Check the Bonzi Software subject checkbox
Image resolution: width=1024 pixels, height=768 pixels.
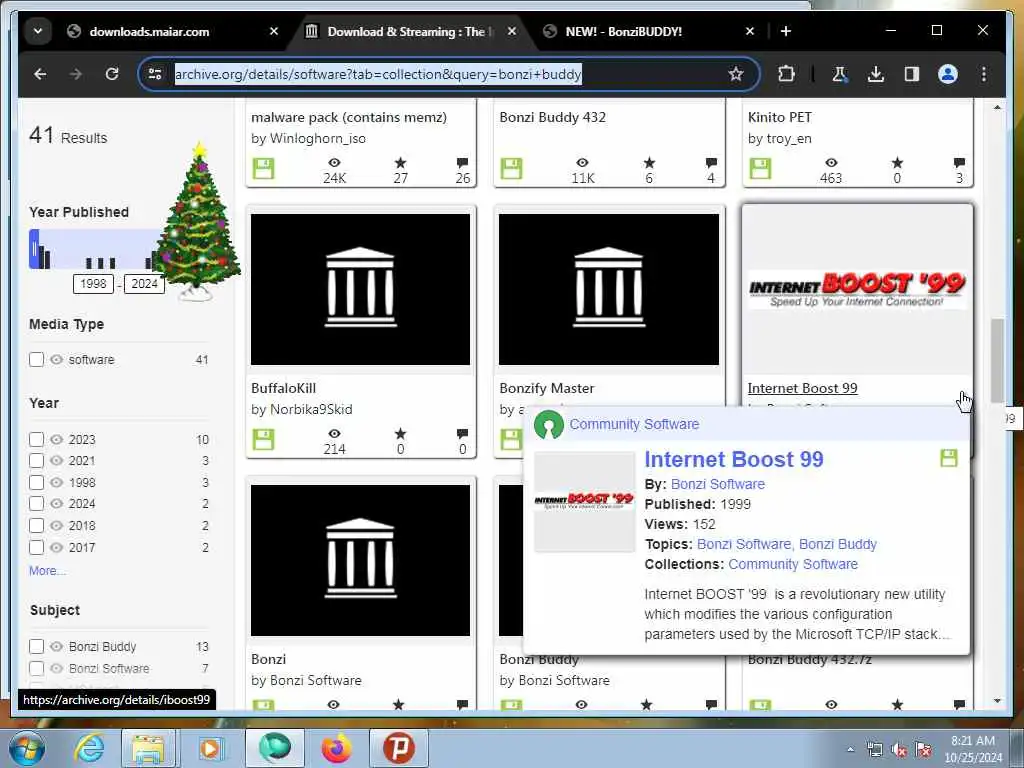click(37, 668)
